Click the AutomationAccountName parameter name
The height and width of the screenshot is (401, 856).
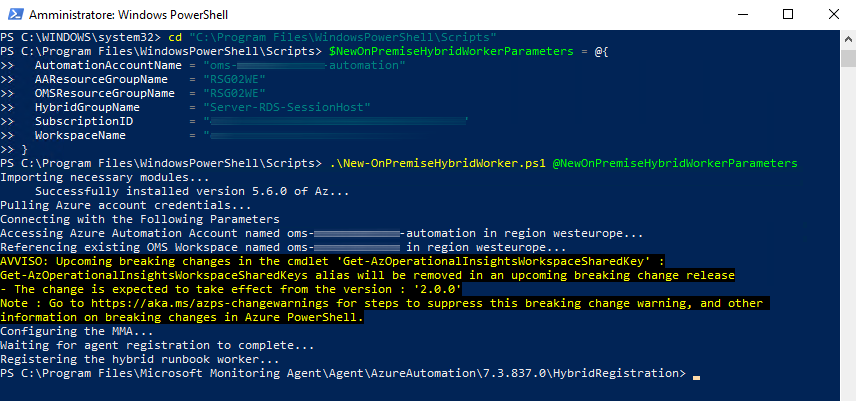pos(108,65)
